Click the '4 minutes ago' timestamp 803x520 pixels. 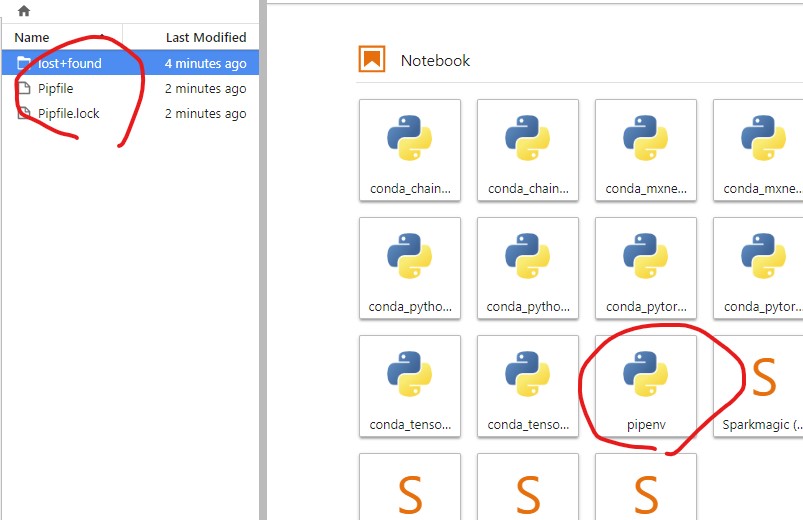click(x=205, y=64)
